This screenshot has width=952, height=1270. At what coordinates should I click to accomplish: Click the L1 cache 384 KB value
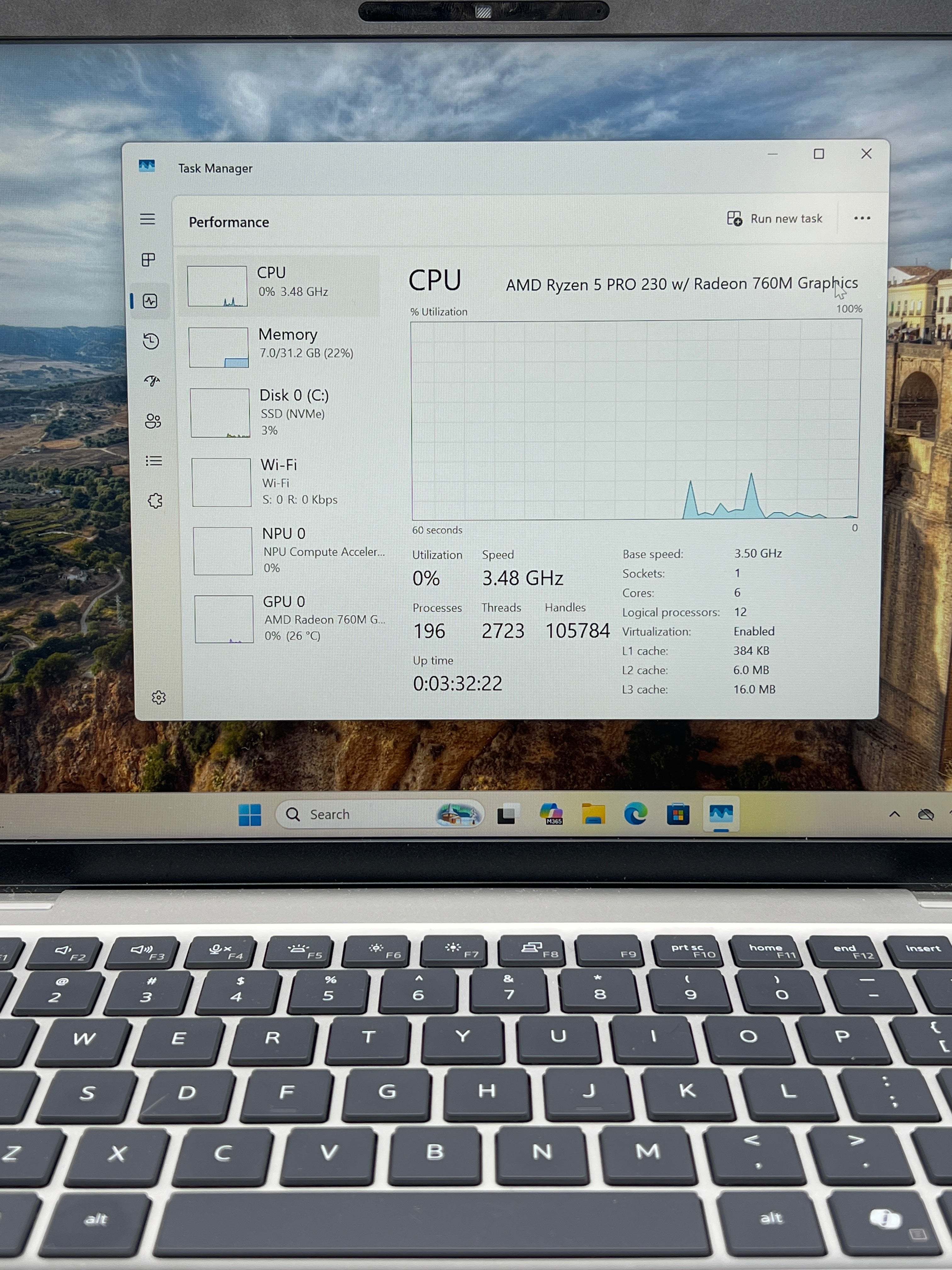point(751,650)
